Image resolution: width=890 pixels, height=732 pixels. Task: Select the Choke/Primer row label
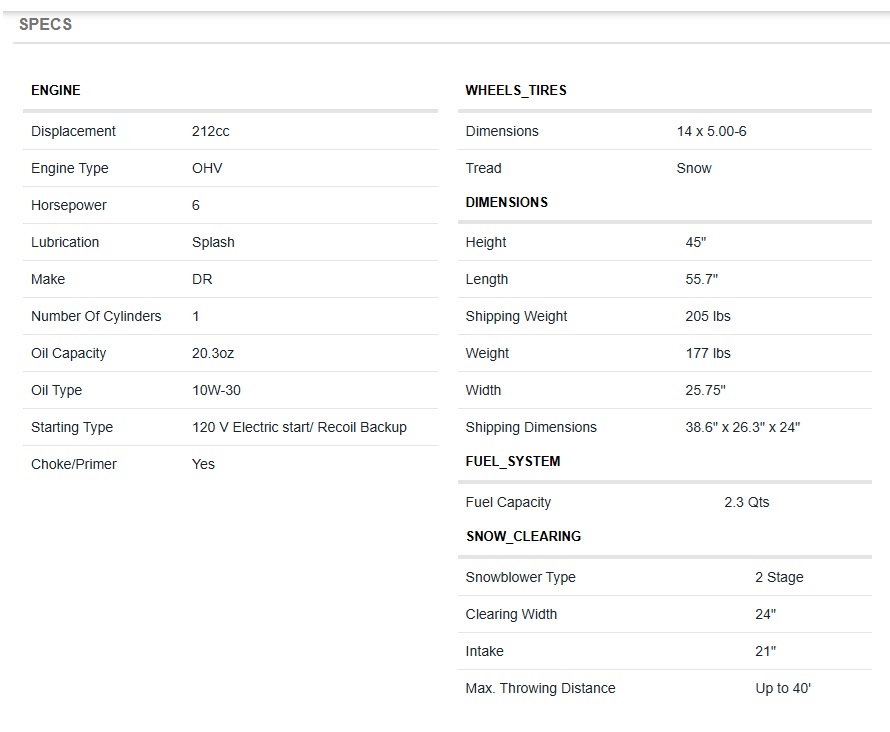74,464
